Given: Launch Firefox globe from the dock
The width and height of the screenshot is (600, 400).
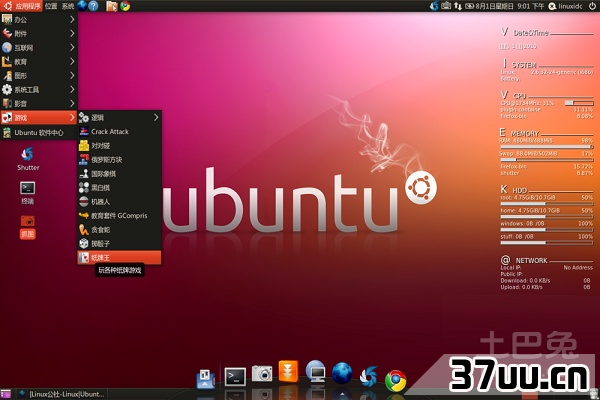Looking at the screenshot, I should click(x=342, y=373).
